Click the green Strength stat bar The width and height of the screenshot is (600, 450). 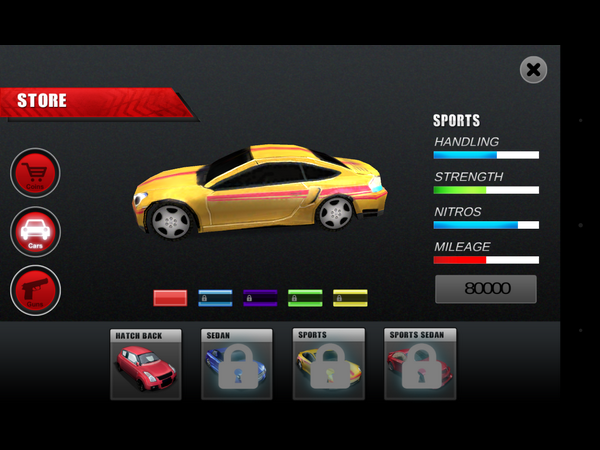(x=486, y=190)
